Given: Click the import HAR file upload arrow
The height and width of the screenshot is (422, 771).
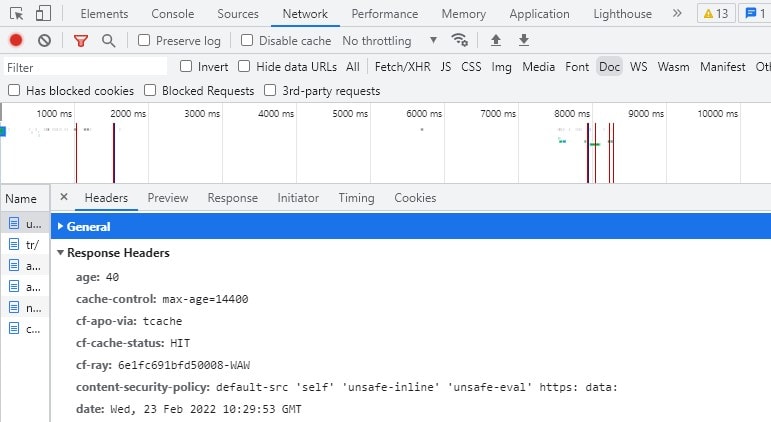Looking at the screenshot, I should point(496,40).
